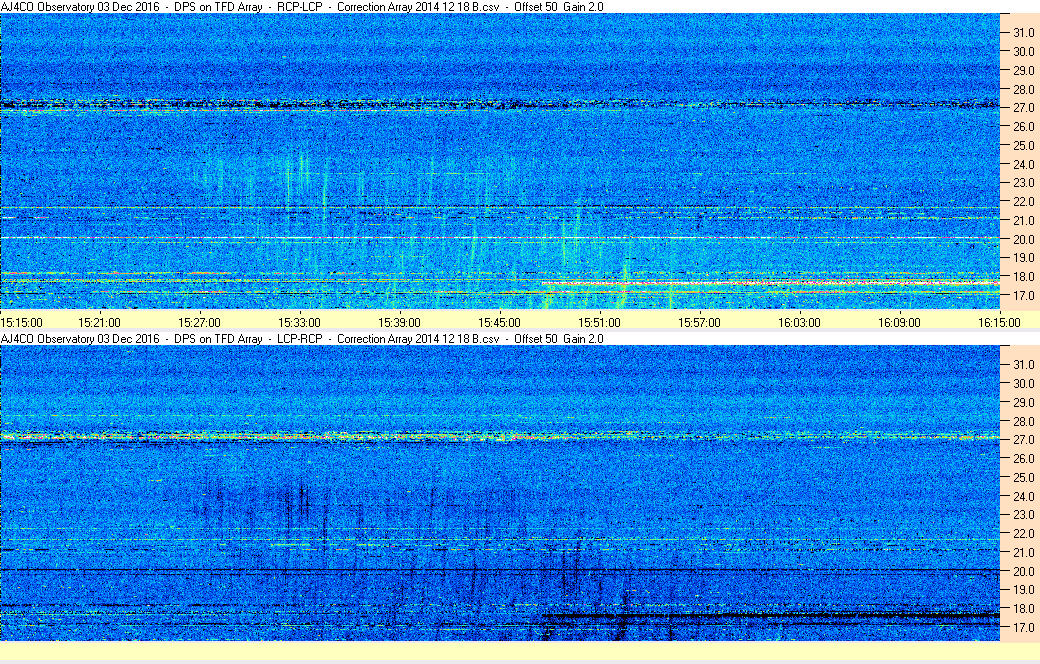Click 29.0 frequency label on LCP-RCP chart
Image resolution: width=1040 pixels, height=664 pixels.
click(1023, 402)
